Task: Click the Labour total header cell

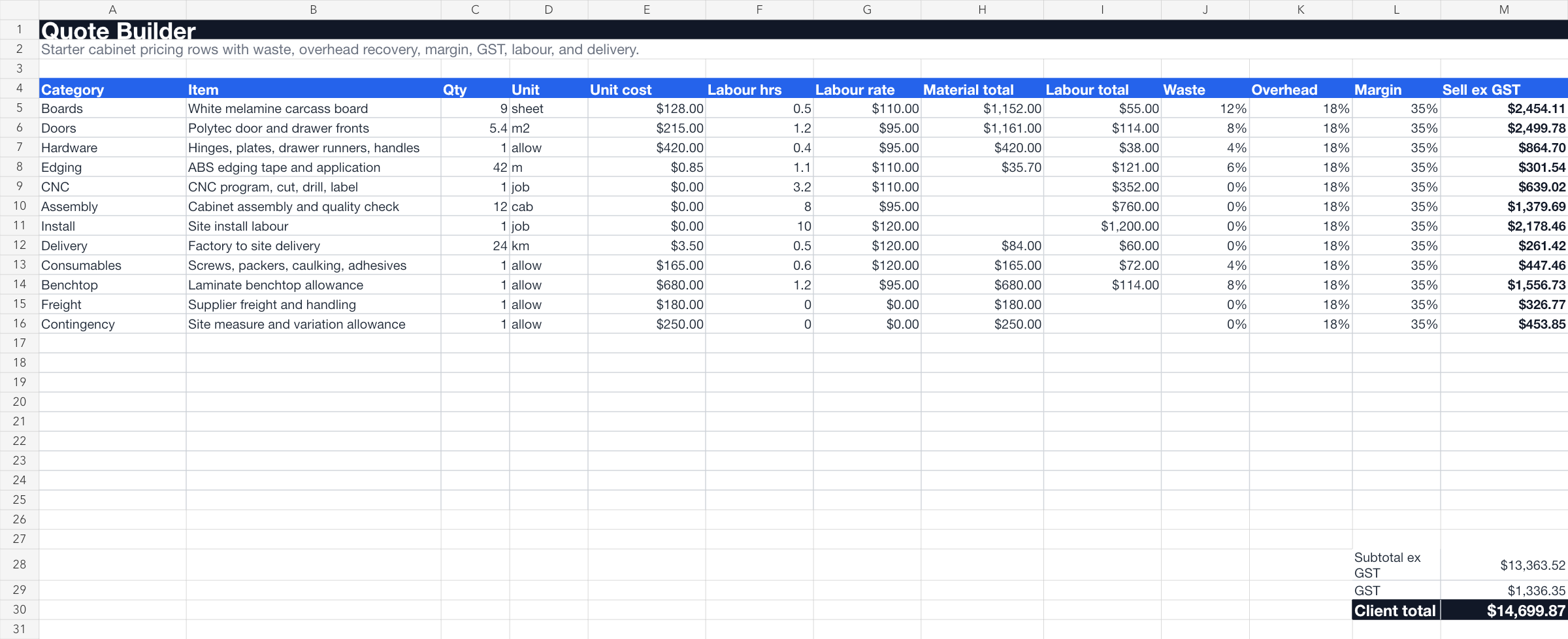Action: [x=1102, y=89]
